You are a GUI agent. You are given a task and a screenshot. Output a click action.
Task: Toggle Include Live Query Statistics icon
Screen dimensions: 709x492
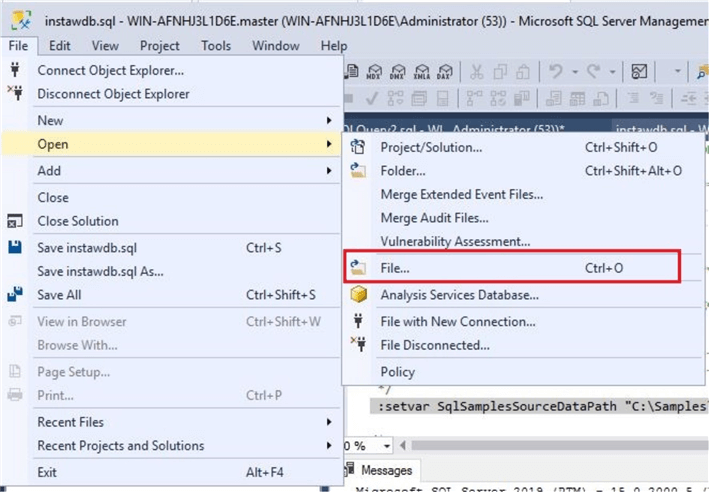tap(498, 98)
